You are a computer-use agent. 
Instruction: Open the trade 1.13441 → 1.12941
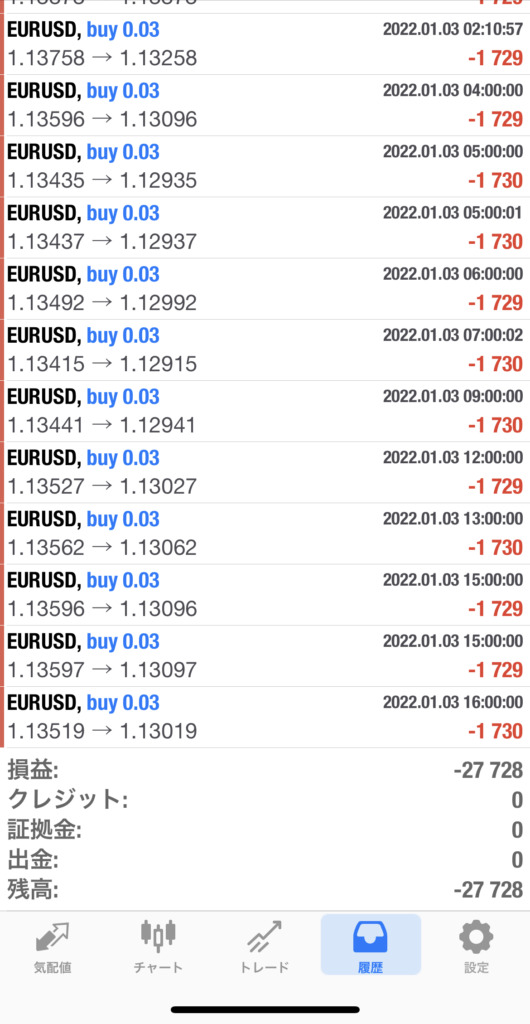point(265,411)
